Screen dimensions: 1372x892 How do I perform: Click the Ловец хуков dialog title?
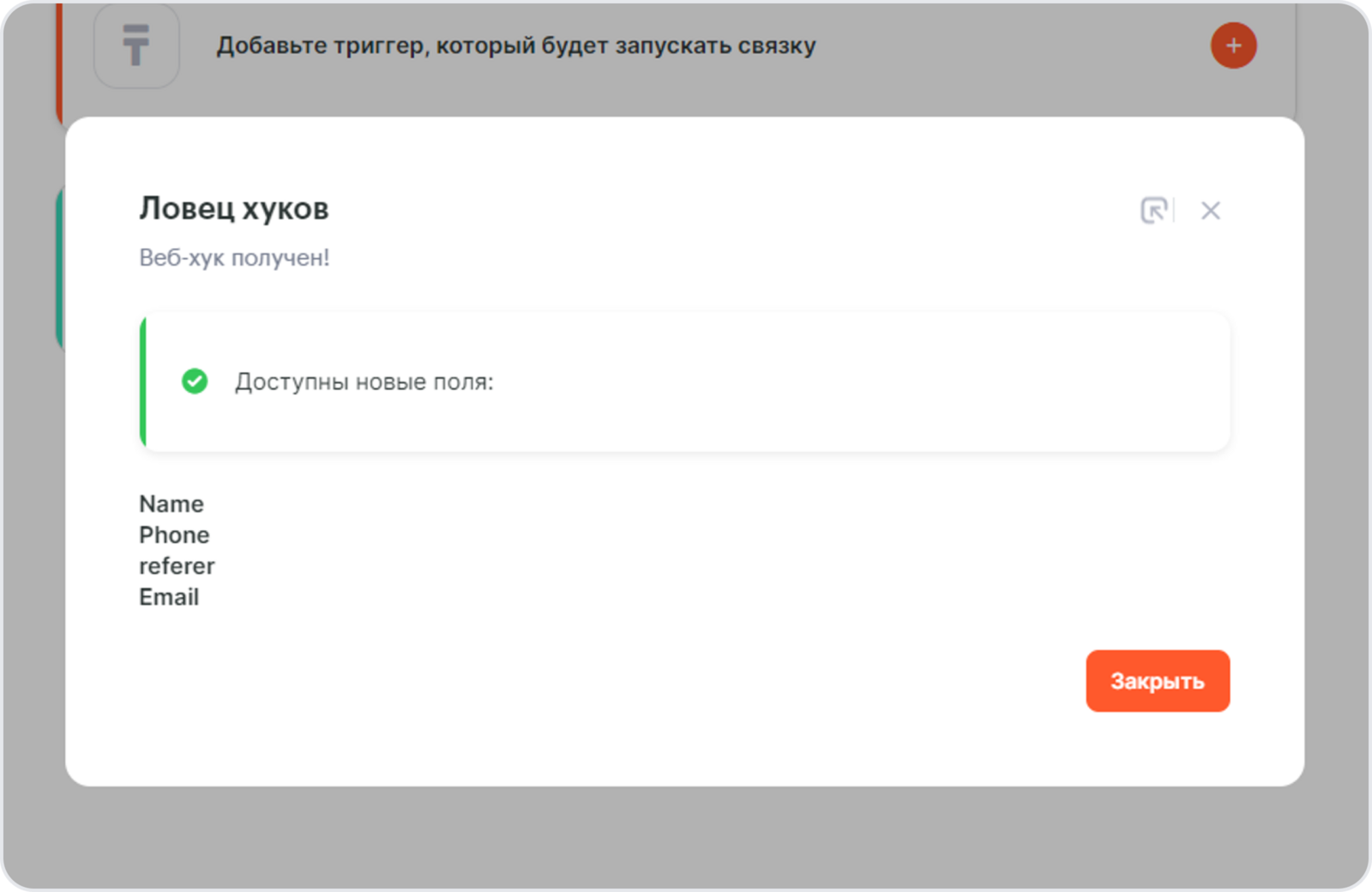pyautogui.click(x=233, y=208)
